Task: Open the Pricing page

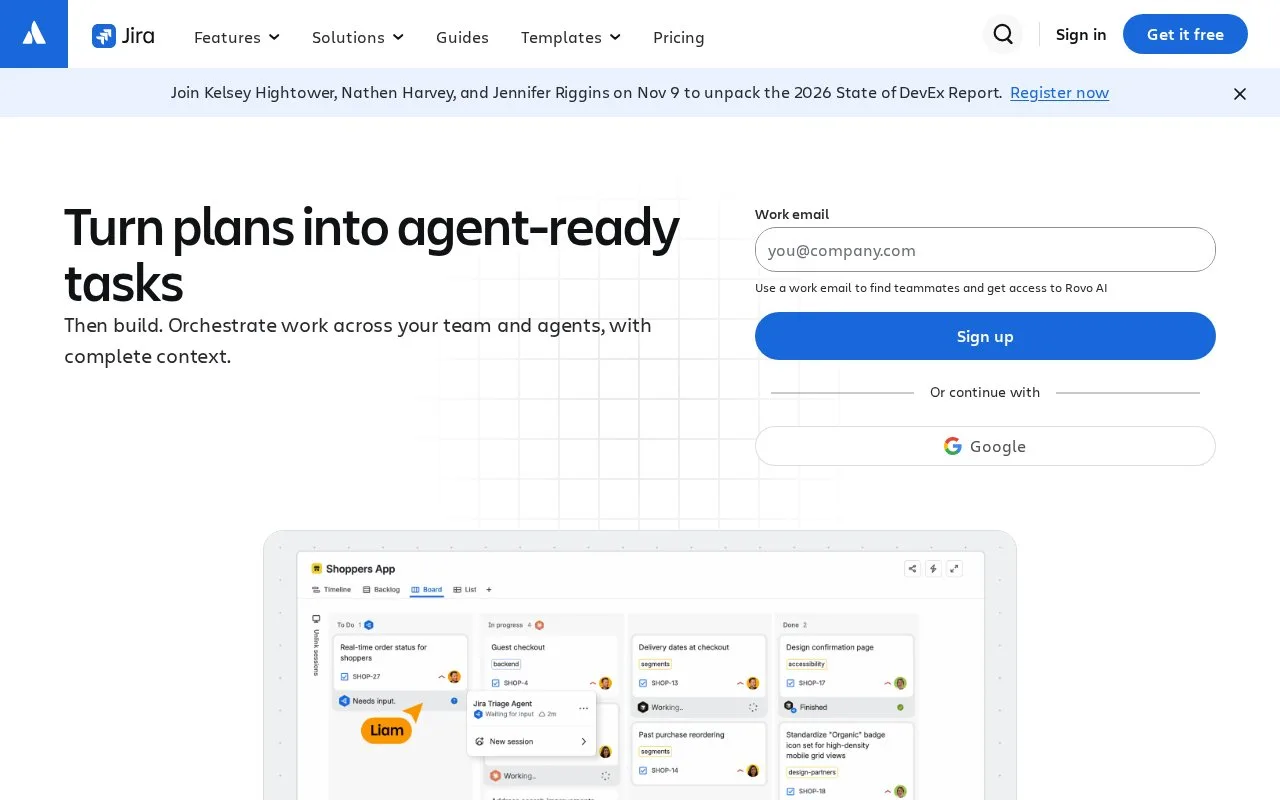Action: (679, 37)
